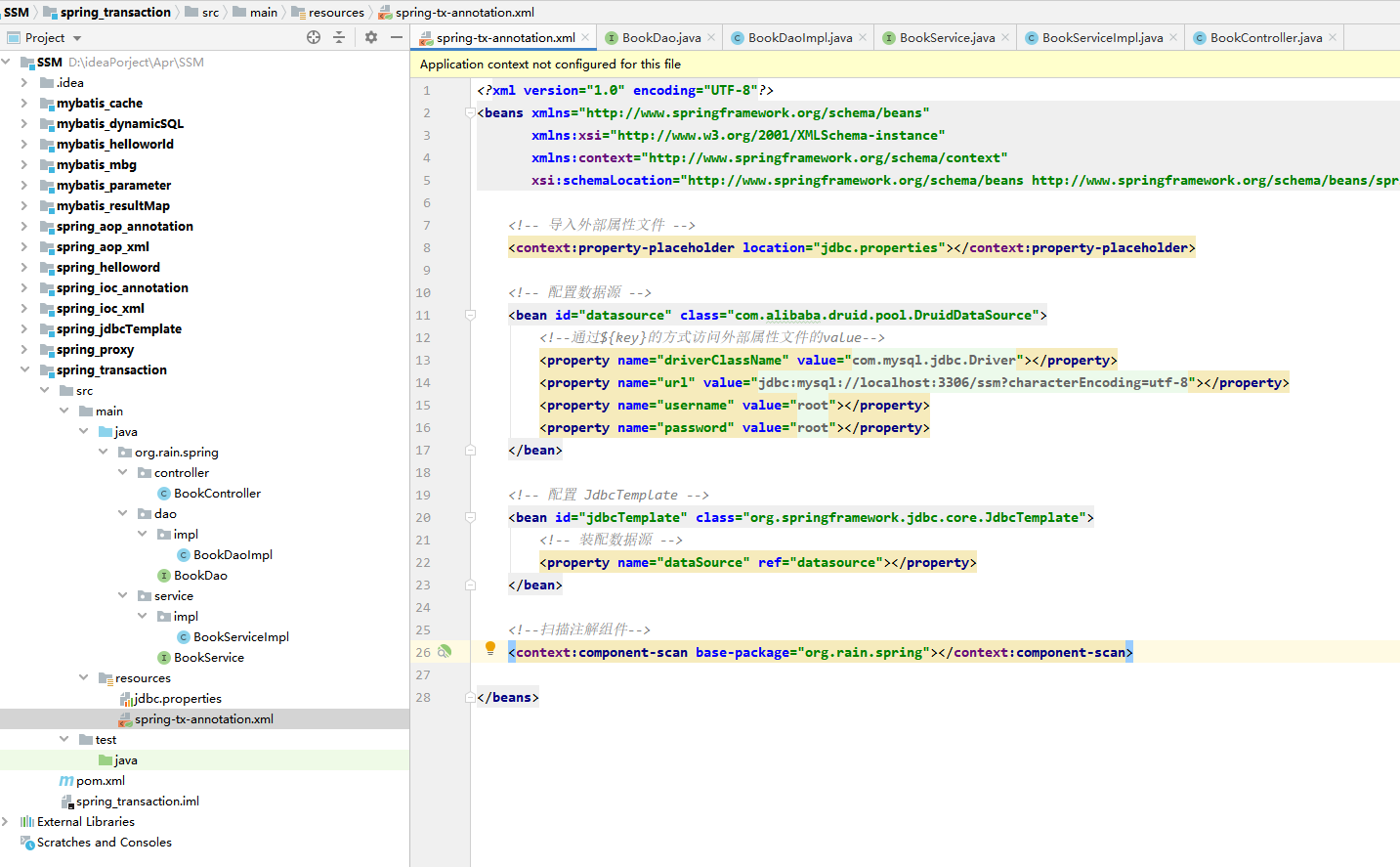1400x867 pixels.
Task: Switch to the BookController.java tab
Action: (1266, 37)
